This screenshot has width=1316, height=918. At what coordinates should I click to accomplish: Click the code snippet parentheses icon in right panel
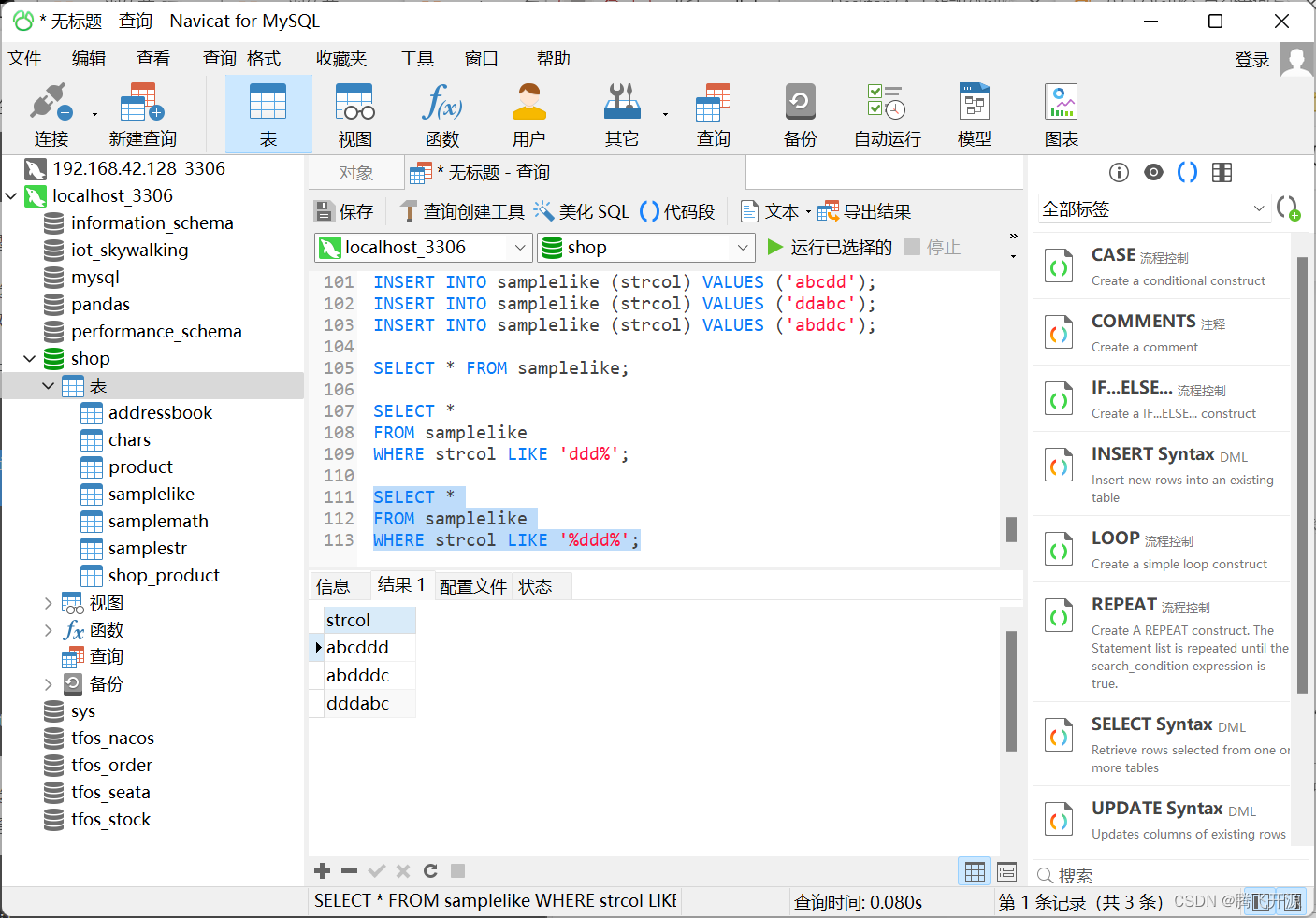tap(1187, 172)
